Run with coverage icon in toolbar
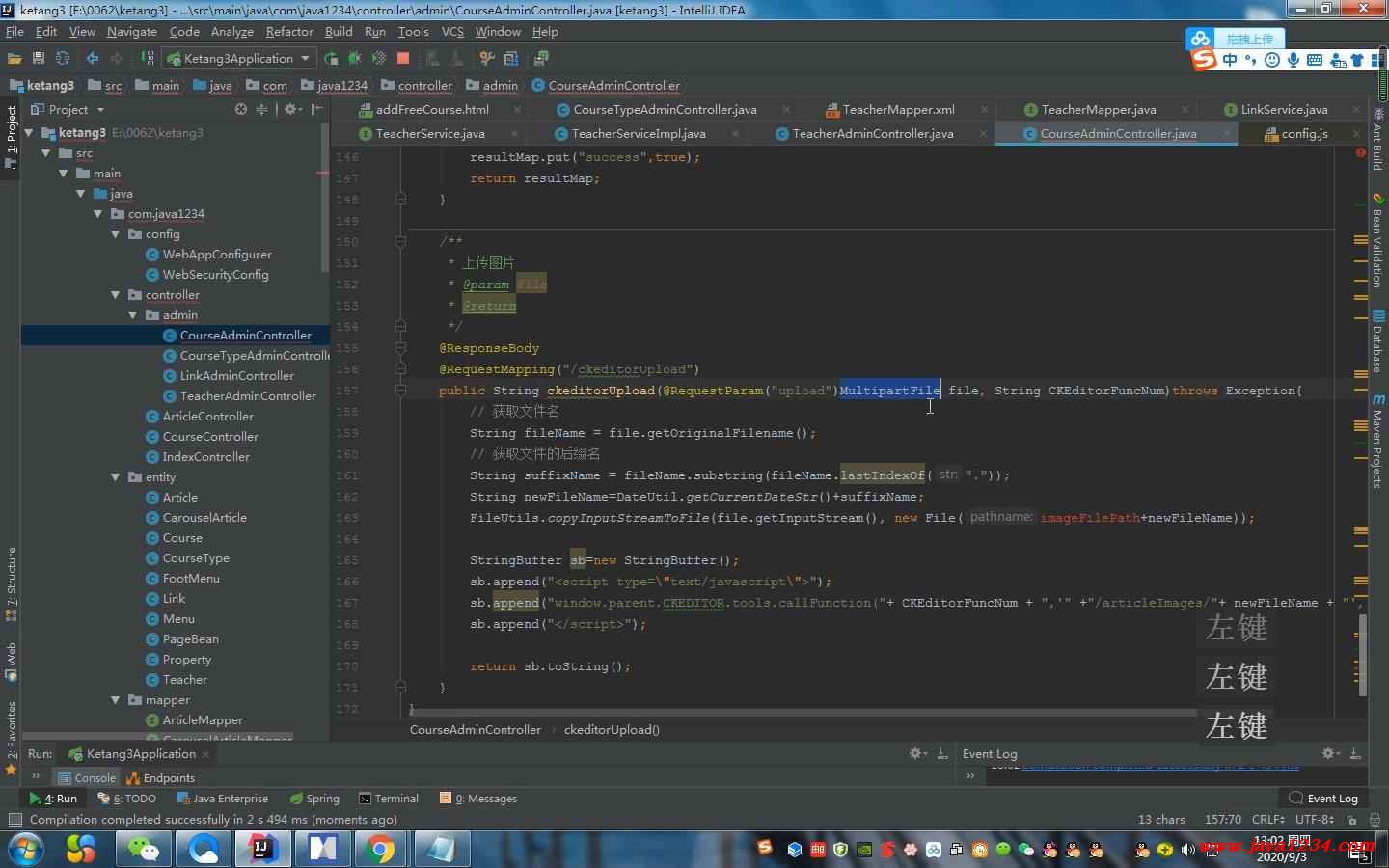1389x868 pixels. pos(379,58)
